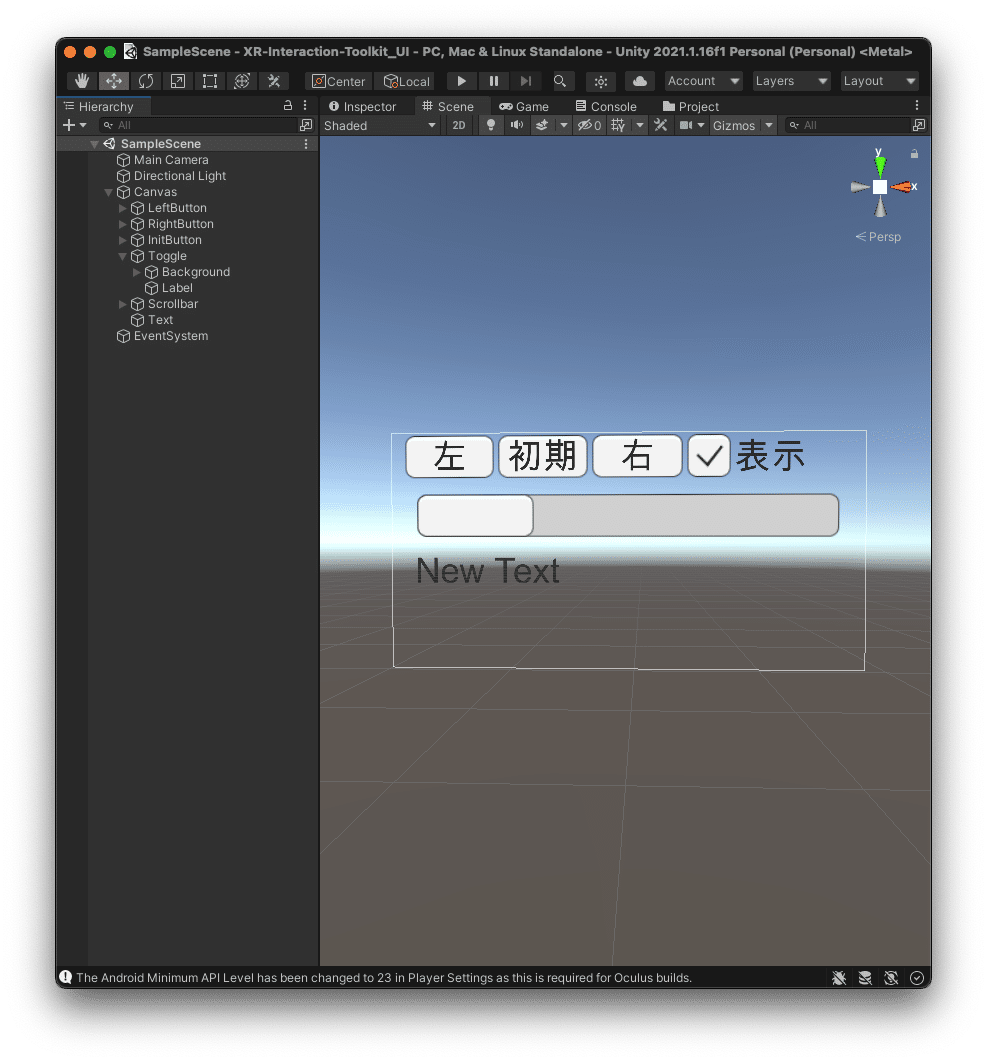Open Scene panel three-dot options

pyautogui.click(x=917, y=106)
